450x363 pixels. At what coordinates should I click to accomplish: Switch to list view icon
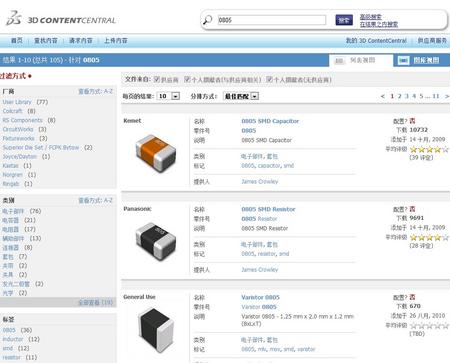pyautogui.click(x=339, y=61)
